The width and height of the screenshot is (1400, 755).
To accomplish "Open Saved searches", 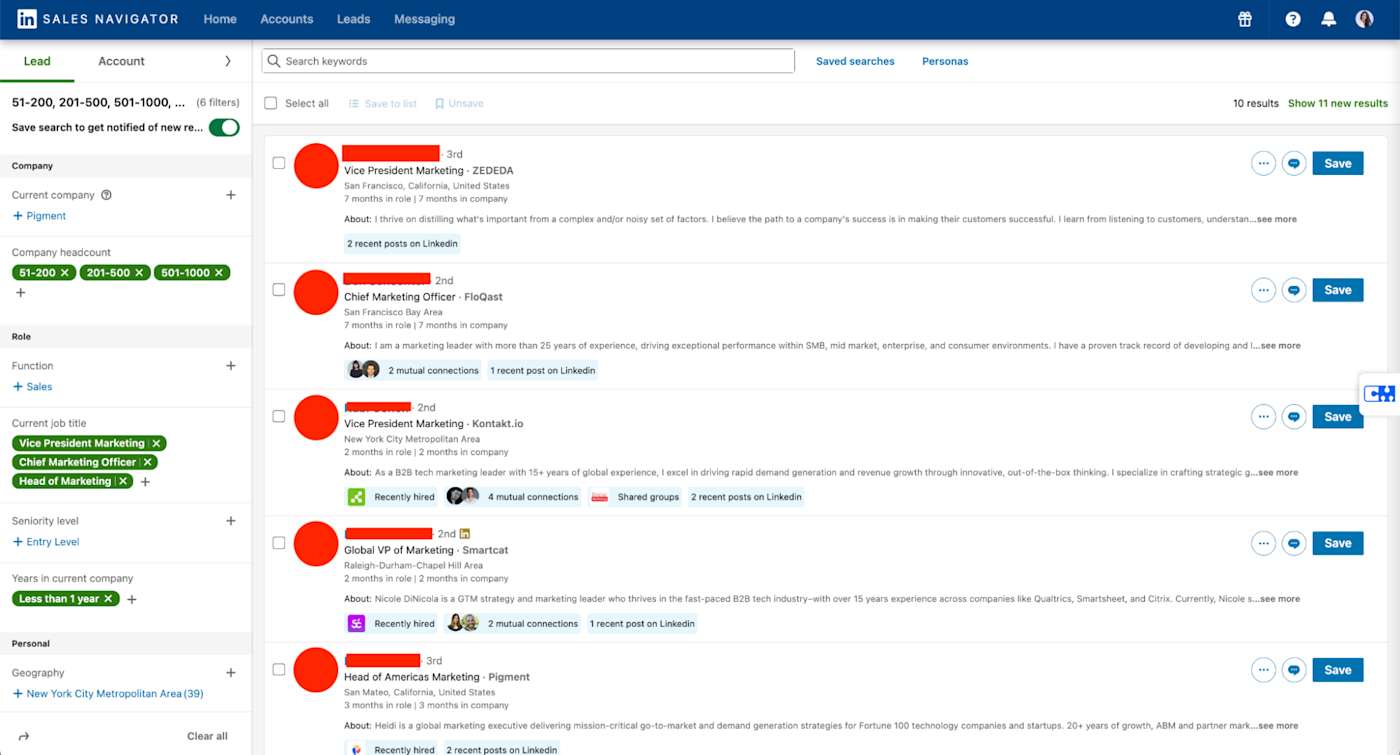I will pos(855,61).
